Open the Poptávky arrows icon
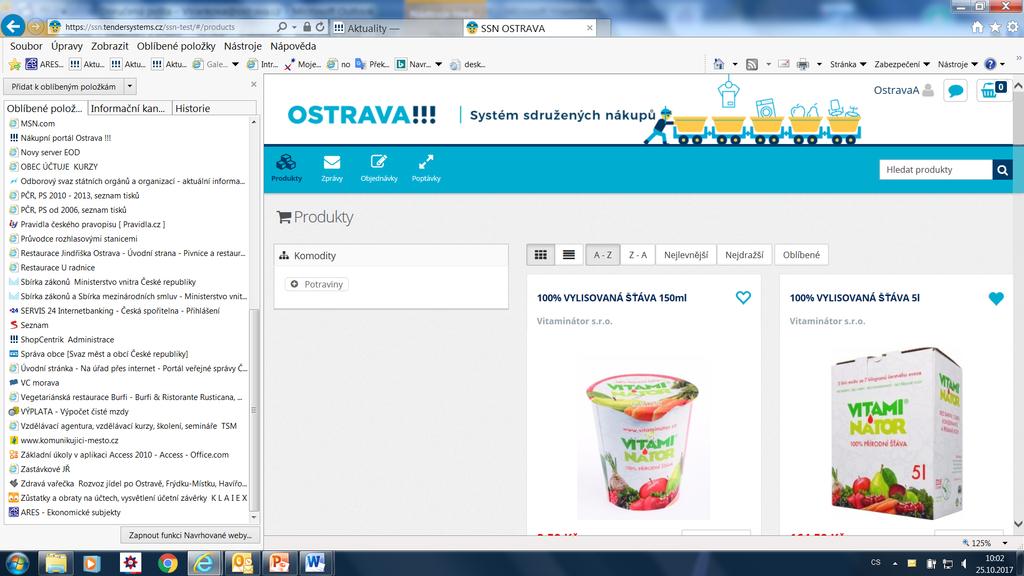Viewport: 1024px width, 576px height. (x=426, y=168)
